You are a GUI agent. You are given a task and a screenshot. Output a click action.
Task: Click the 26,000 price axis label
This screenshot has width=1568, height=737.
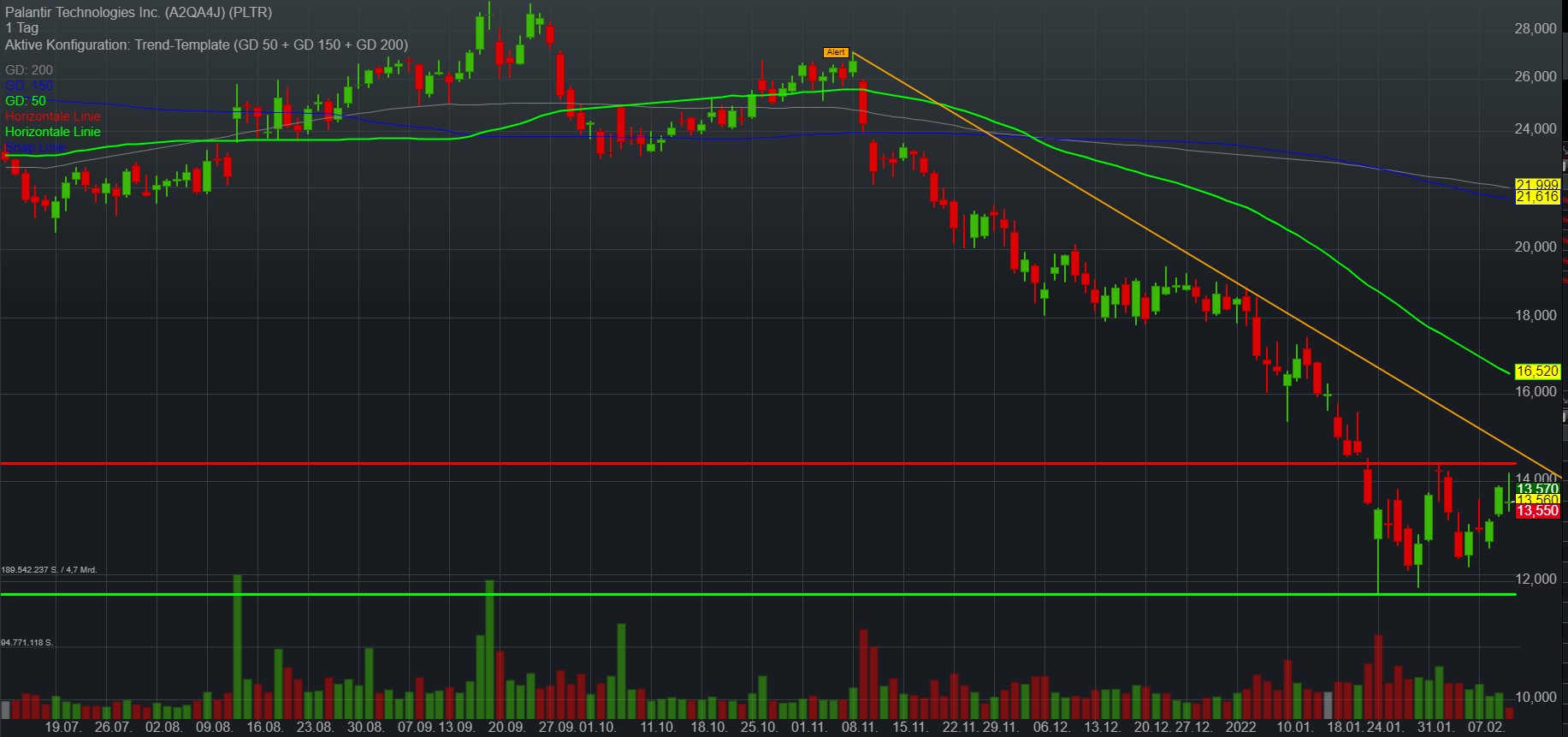[1535, 77]
